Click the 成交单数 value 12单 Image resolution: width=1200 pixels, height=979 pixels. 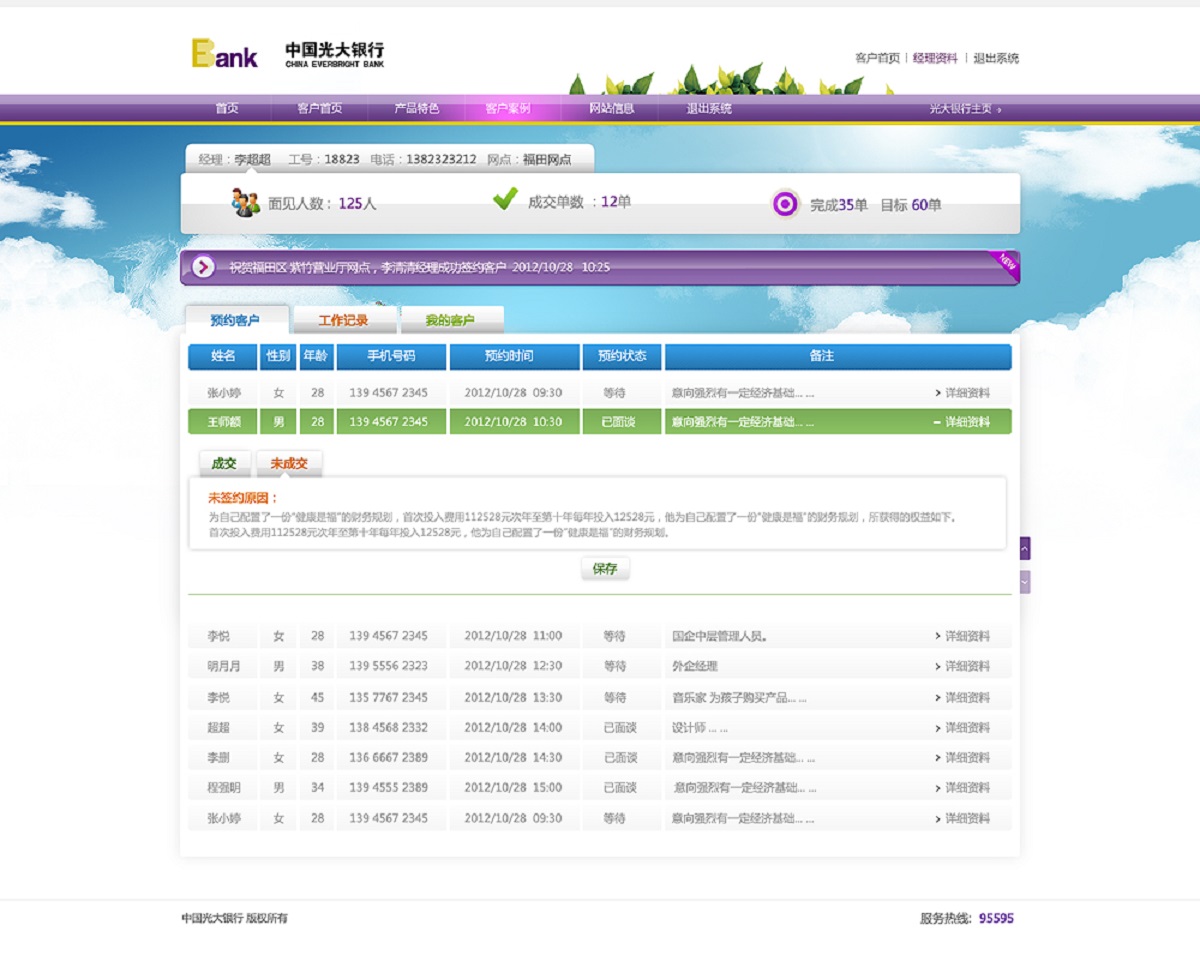point(616,202)
